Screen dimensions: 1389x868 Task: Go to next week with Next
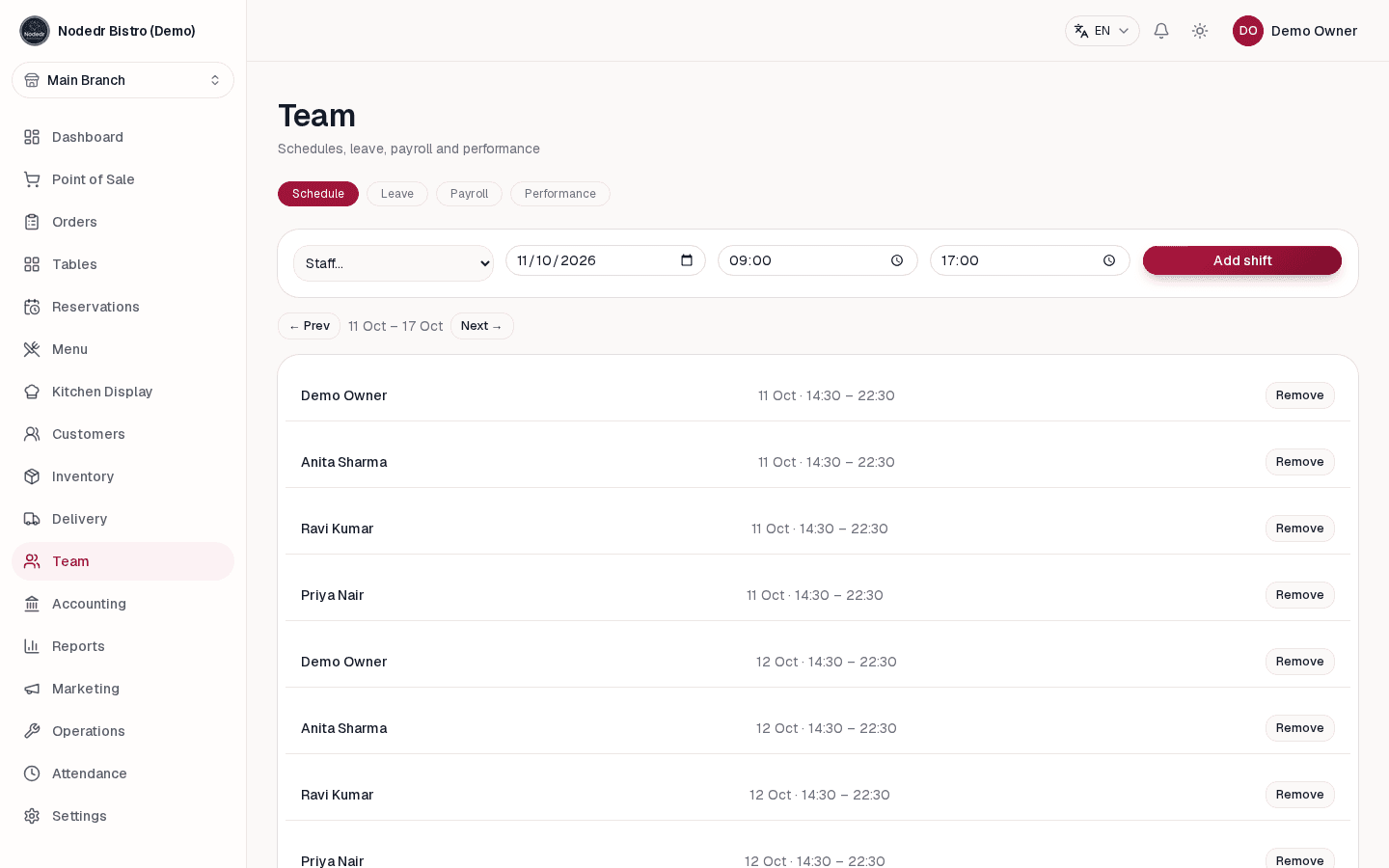click(482, 326)
